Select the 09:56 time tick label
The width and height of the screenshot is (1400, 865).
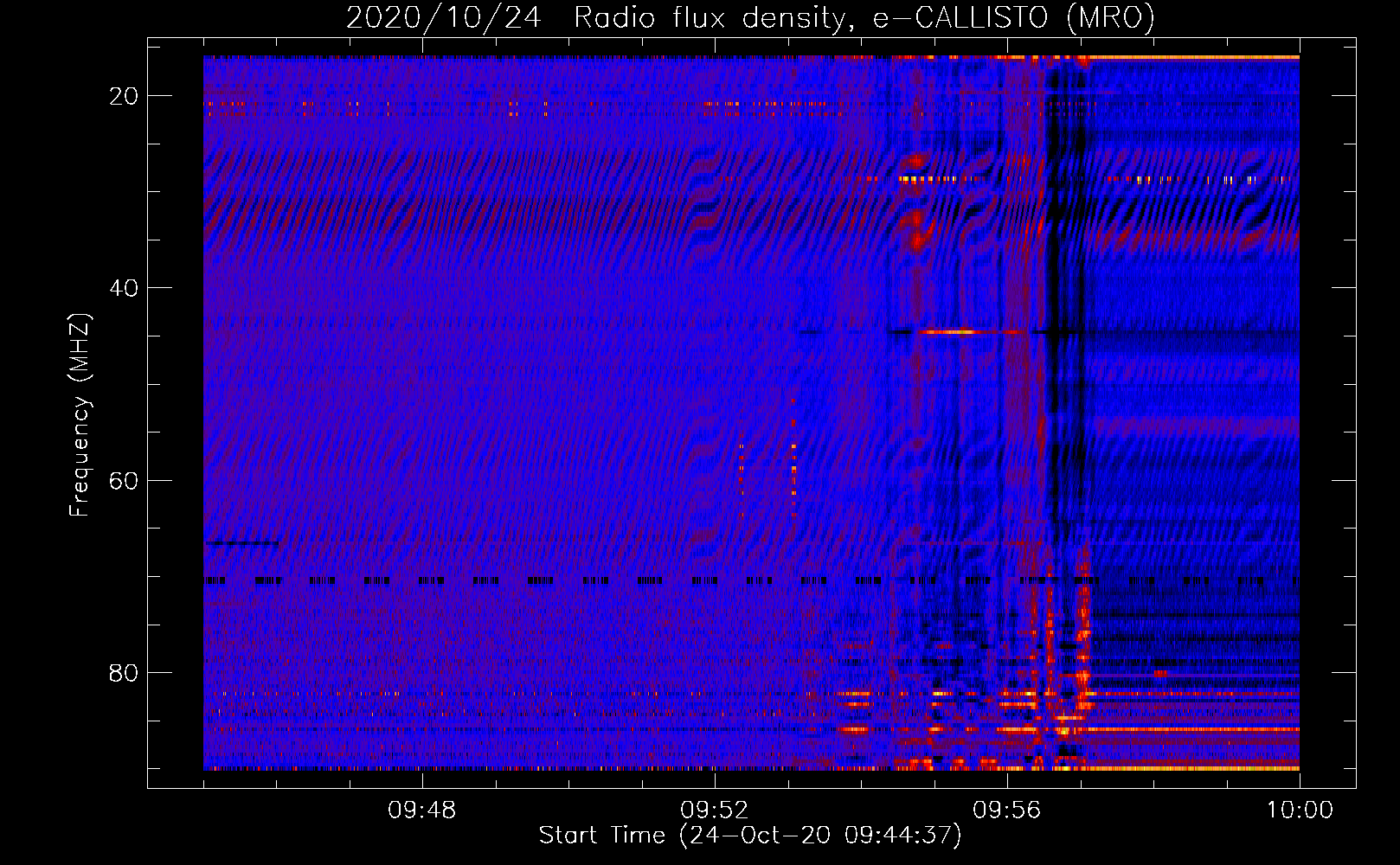point(1006,811)
